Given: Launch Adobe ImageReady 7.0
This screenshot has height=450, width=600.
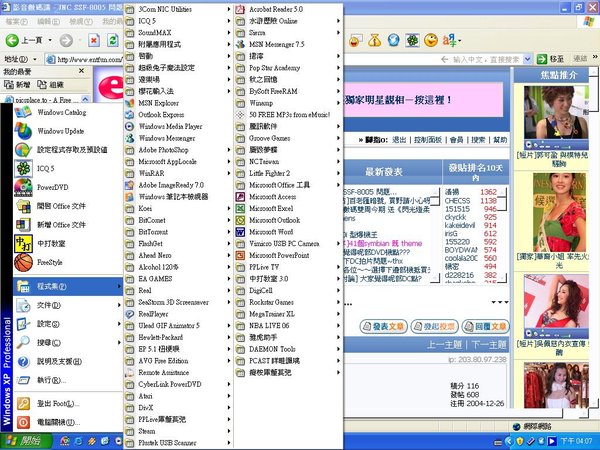Looking at the screenshot, I should click(179, 185).
